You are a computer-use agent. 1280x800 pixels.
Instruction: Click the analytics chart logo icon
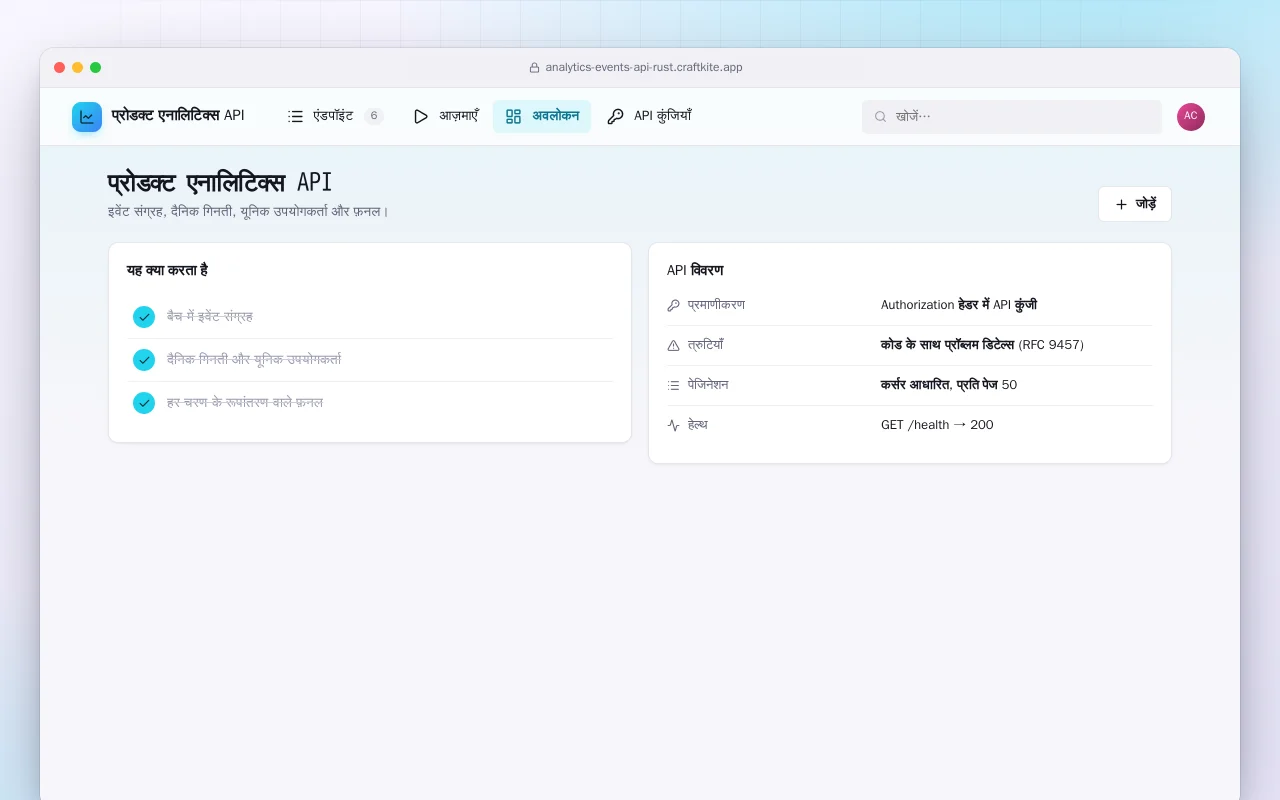tap(87, 117)
